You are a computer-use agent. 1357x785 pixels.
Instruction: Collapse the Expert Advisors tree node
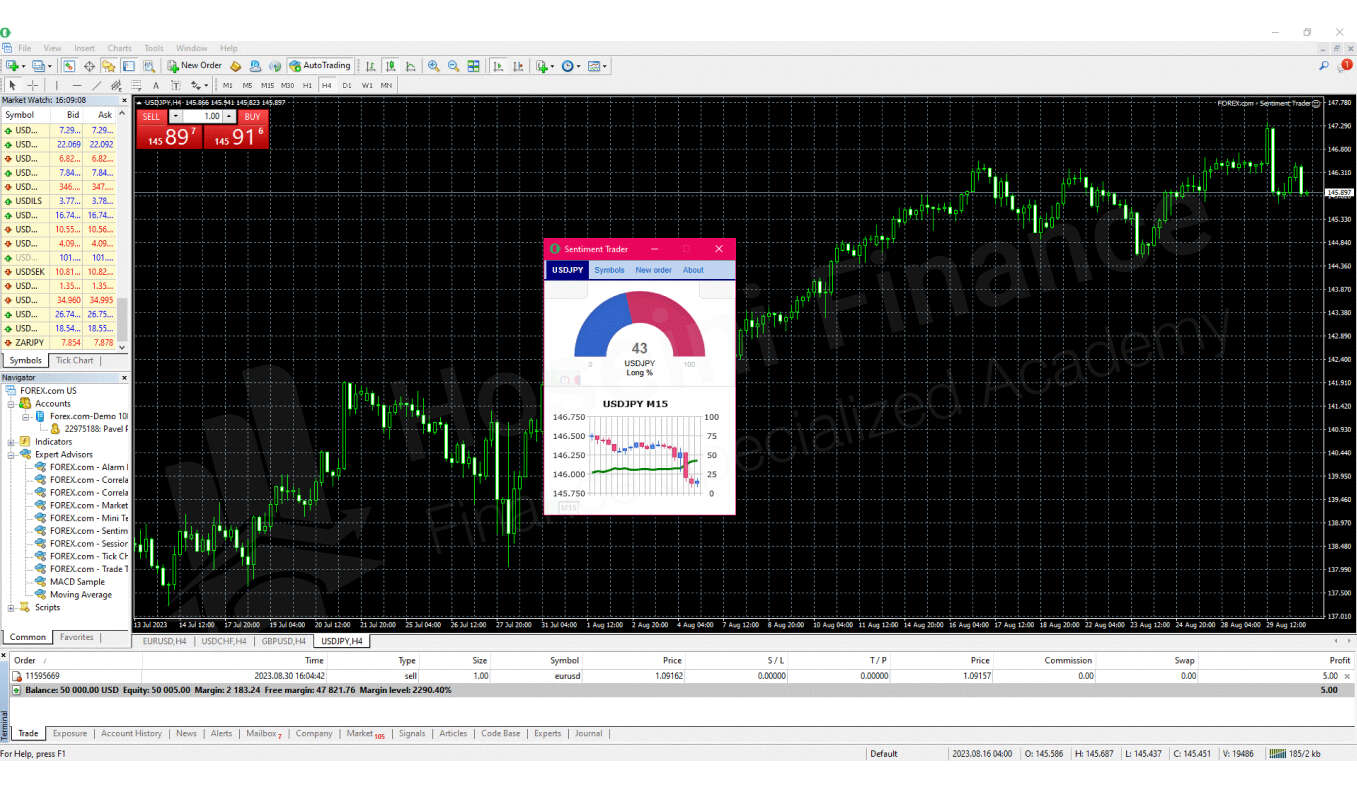point(11,454)
